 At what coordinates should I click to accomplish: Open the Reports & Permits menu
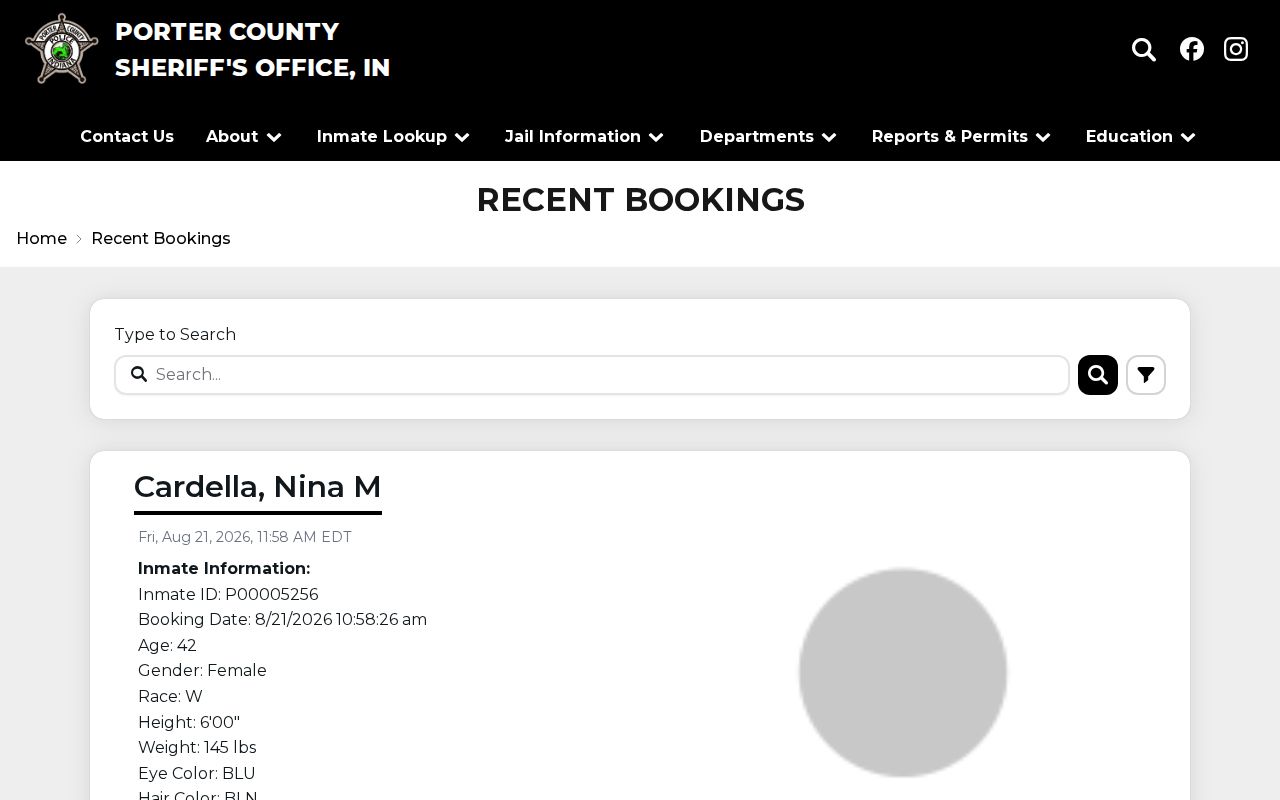[950, 136]
